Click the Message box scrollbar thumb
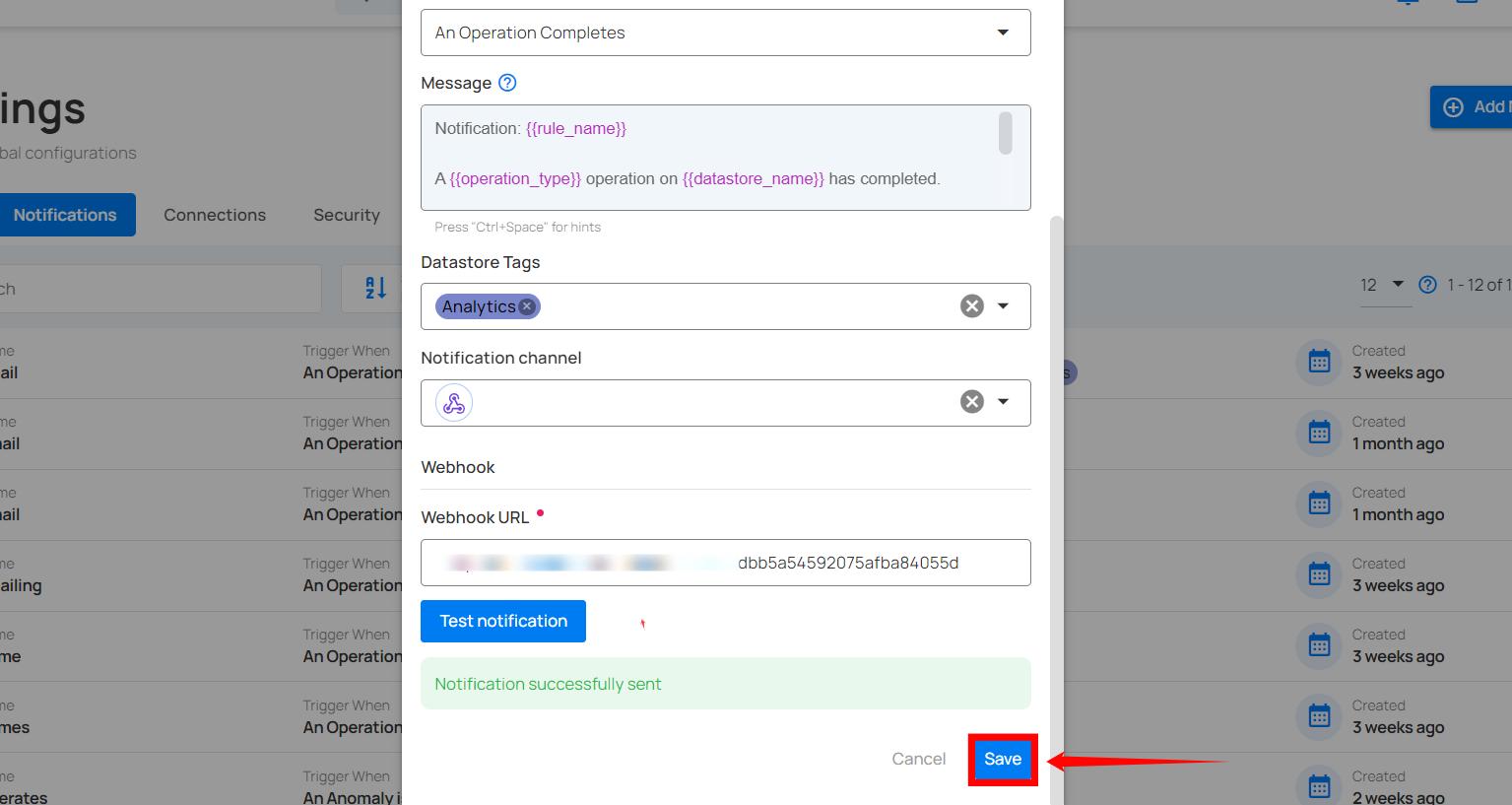1512x805 pixels. [x=1006, y=133]
